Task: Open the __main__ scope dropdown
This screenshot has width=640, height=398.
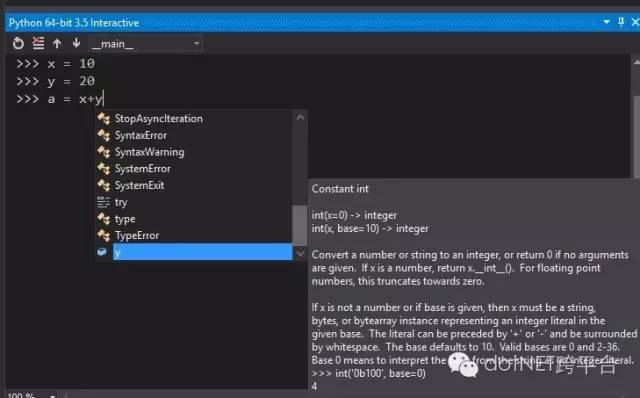Action: 145,44
